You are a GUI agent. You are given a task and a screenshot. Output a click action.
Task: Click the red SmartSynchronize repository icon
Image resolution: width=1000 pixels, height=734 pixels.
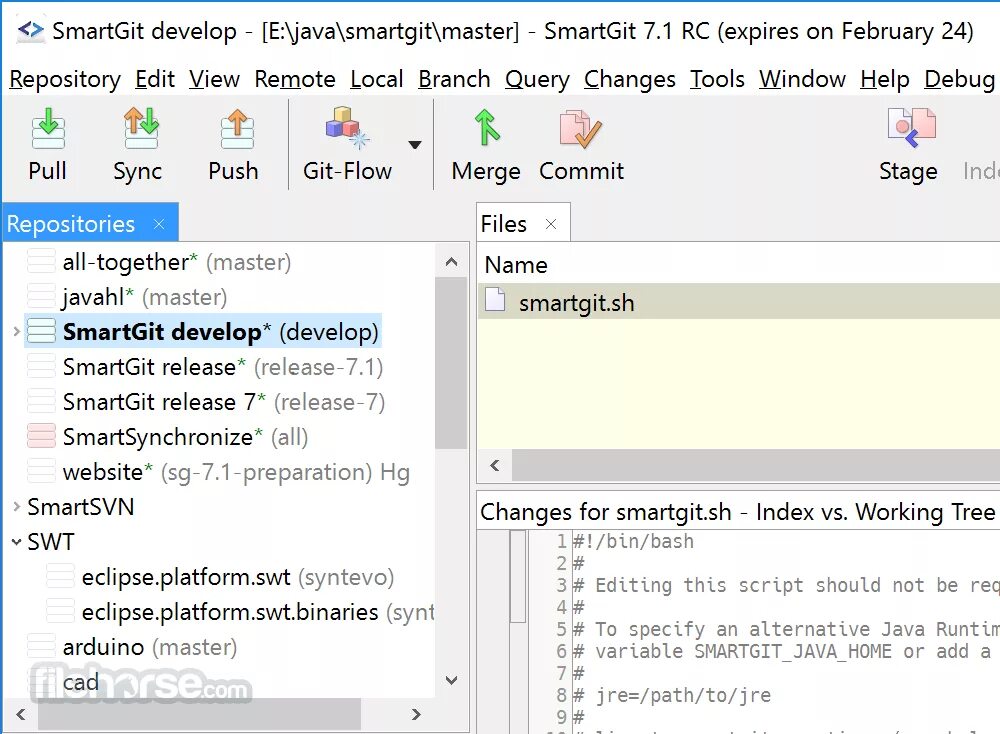pyautogui.click(x=41, y=437)
